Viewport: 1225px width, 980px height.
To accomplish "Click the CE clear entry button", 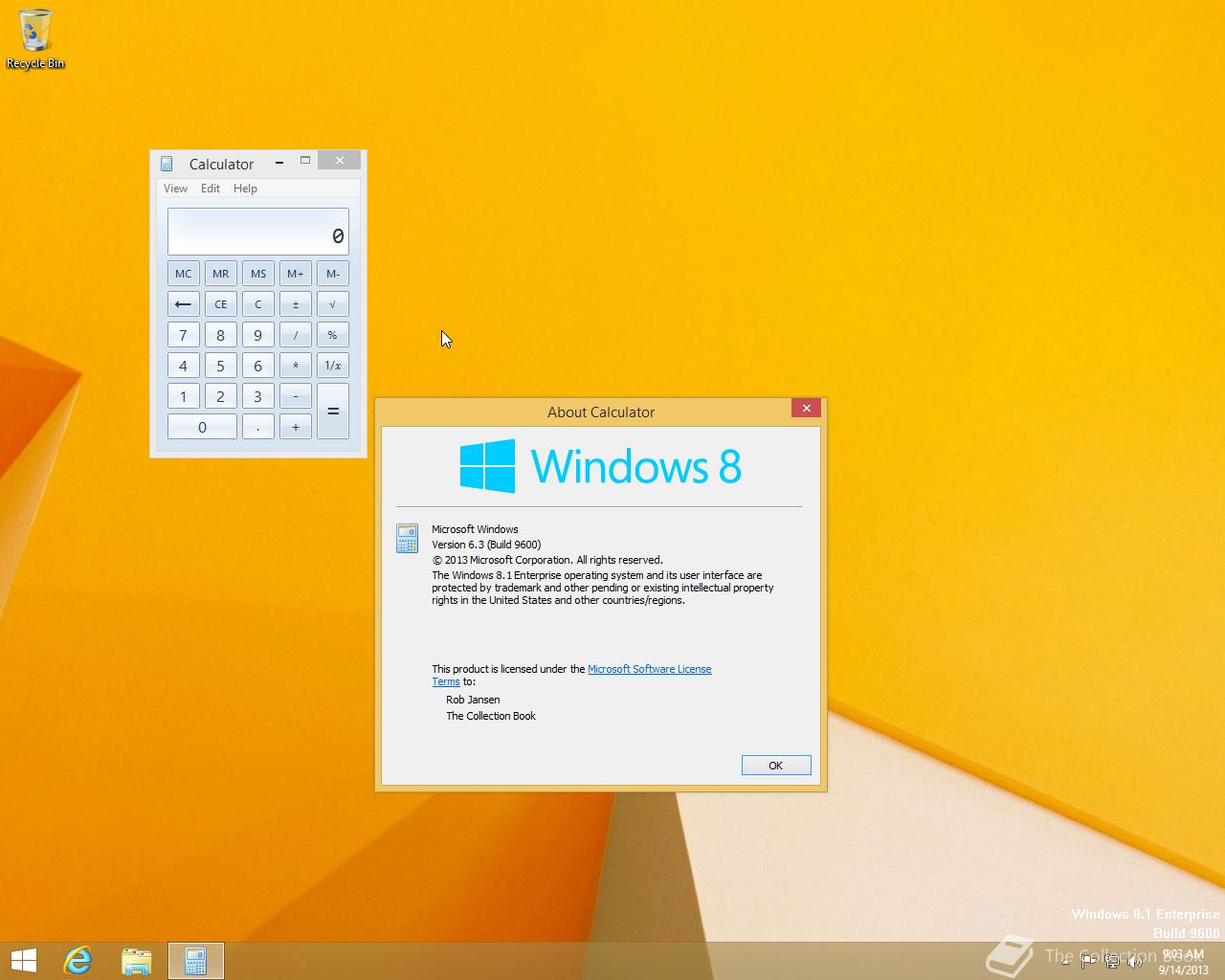I will pyautogui.click(x=221, y=304).
